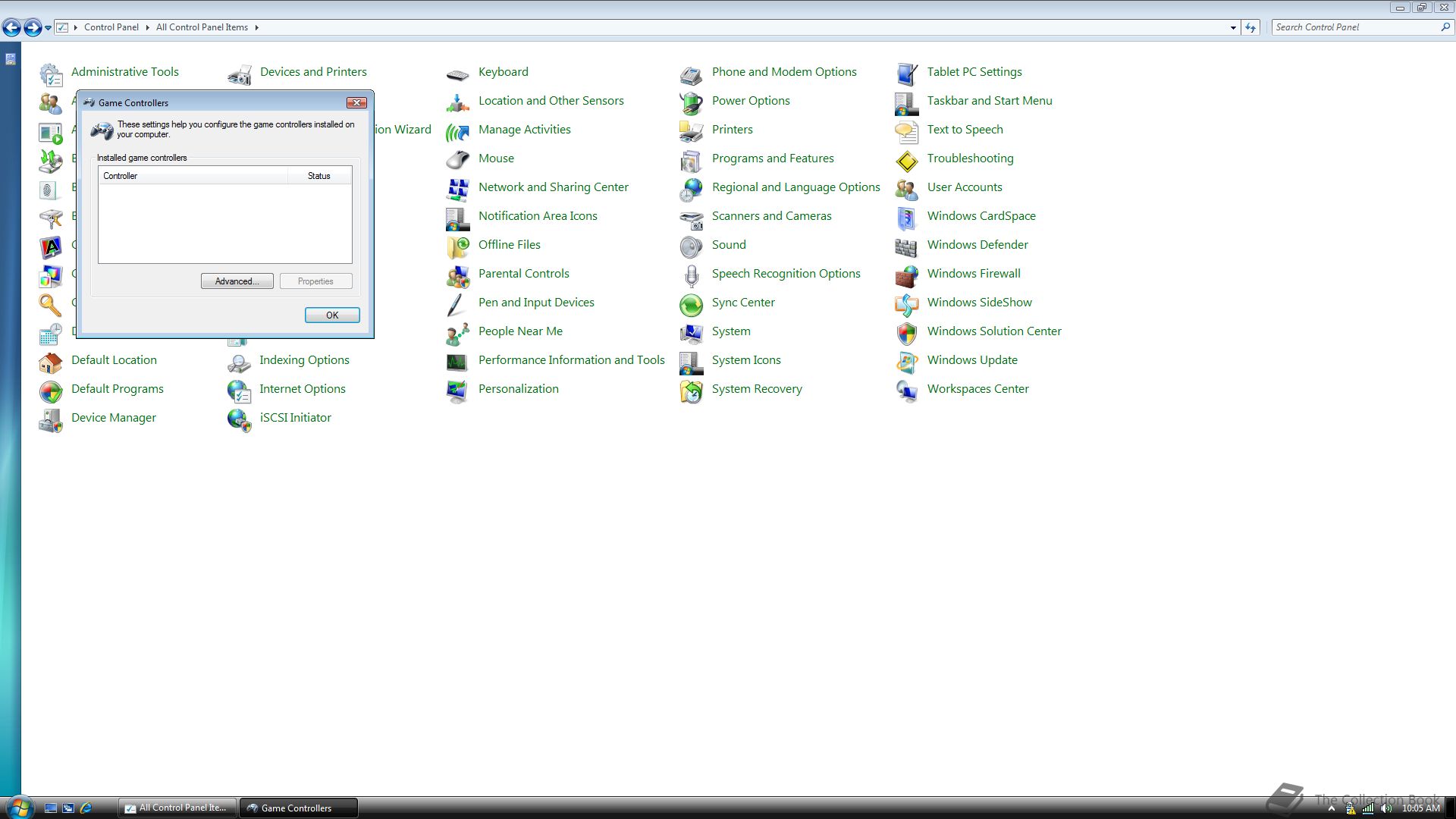Image resolution: width=1456 pixels, height=819 pixels.
Task: Click OK in Game Controllers dialog
Action: click(332, 315)
